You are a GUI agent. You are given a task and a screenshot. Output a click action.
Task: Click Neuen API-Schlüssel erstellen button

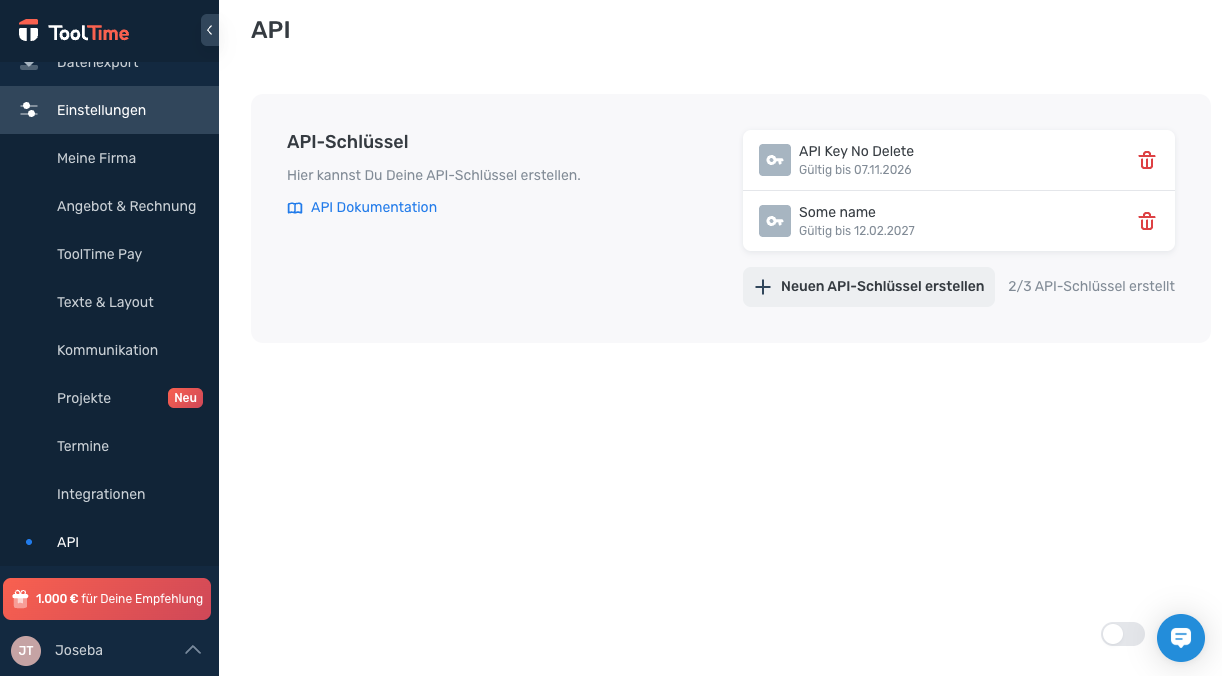click(869, 286)
